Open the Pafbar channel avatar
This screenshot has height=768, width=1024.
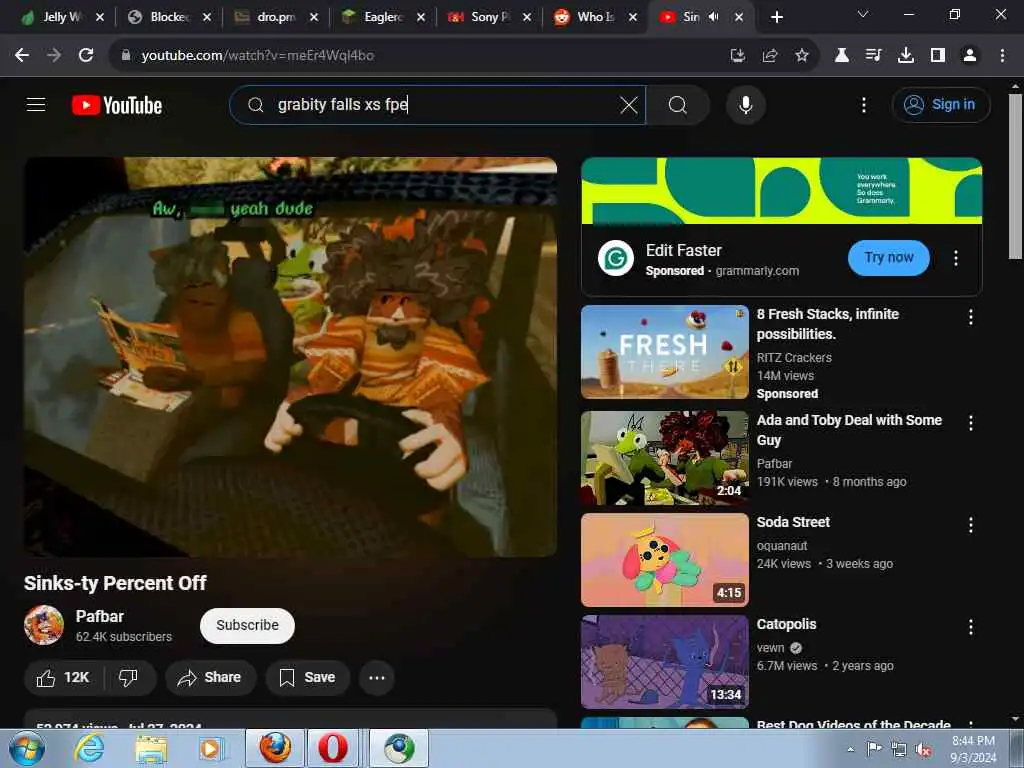pos(44,625)
